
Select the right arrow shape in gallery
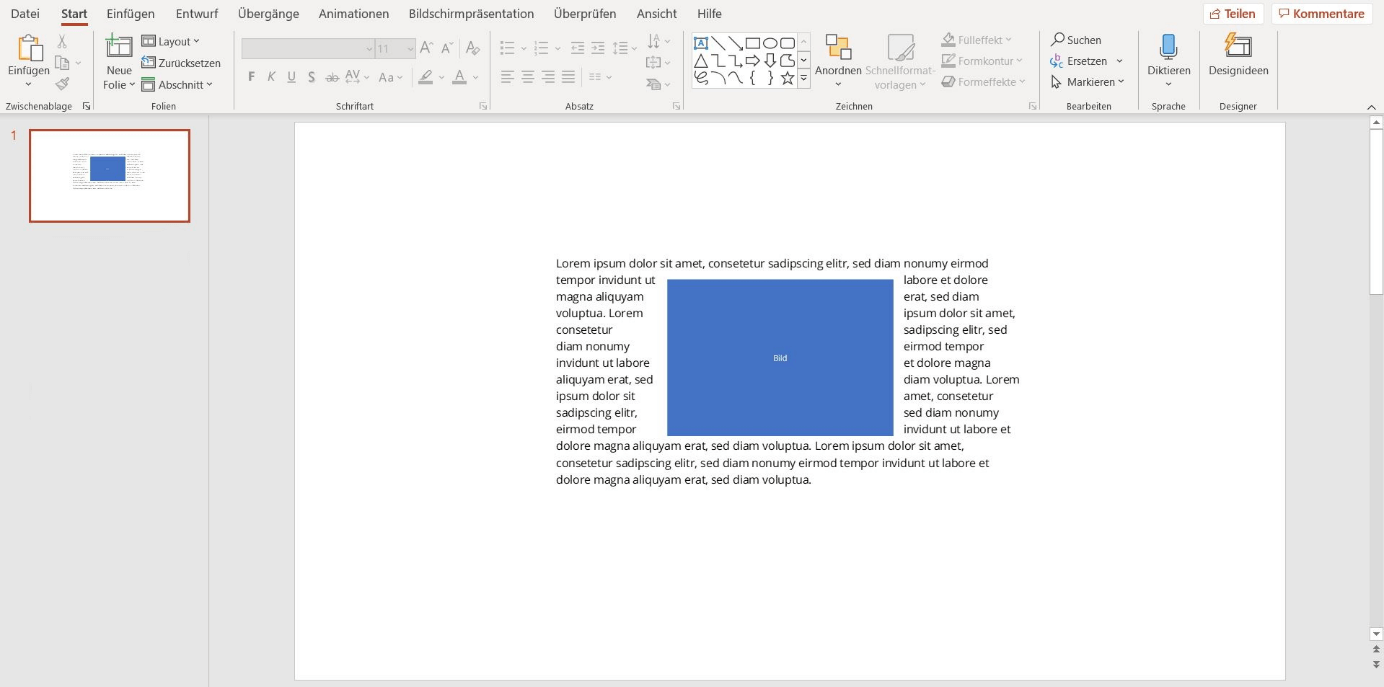[753, 61]
